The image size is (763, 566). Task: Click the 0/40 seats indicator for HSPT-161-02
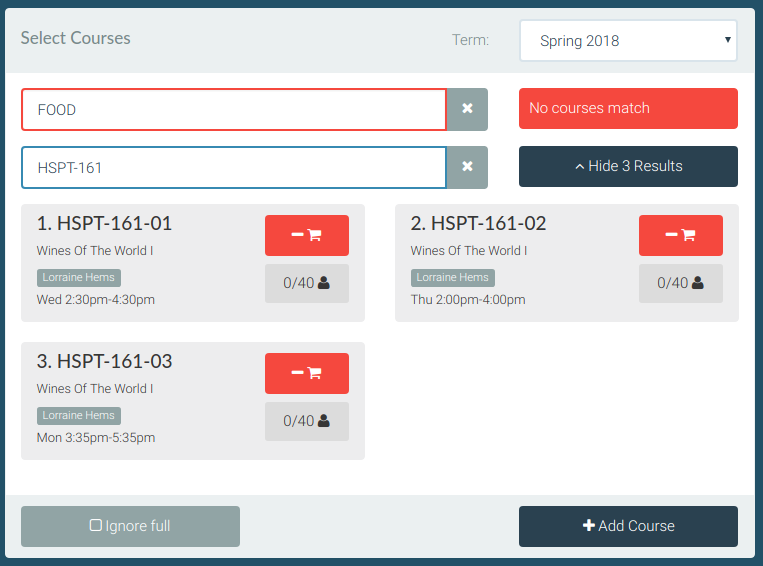click(x=681, y=283)
